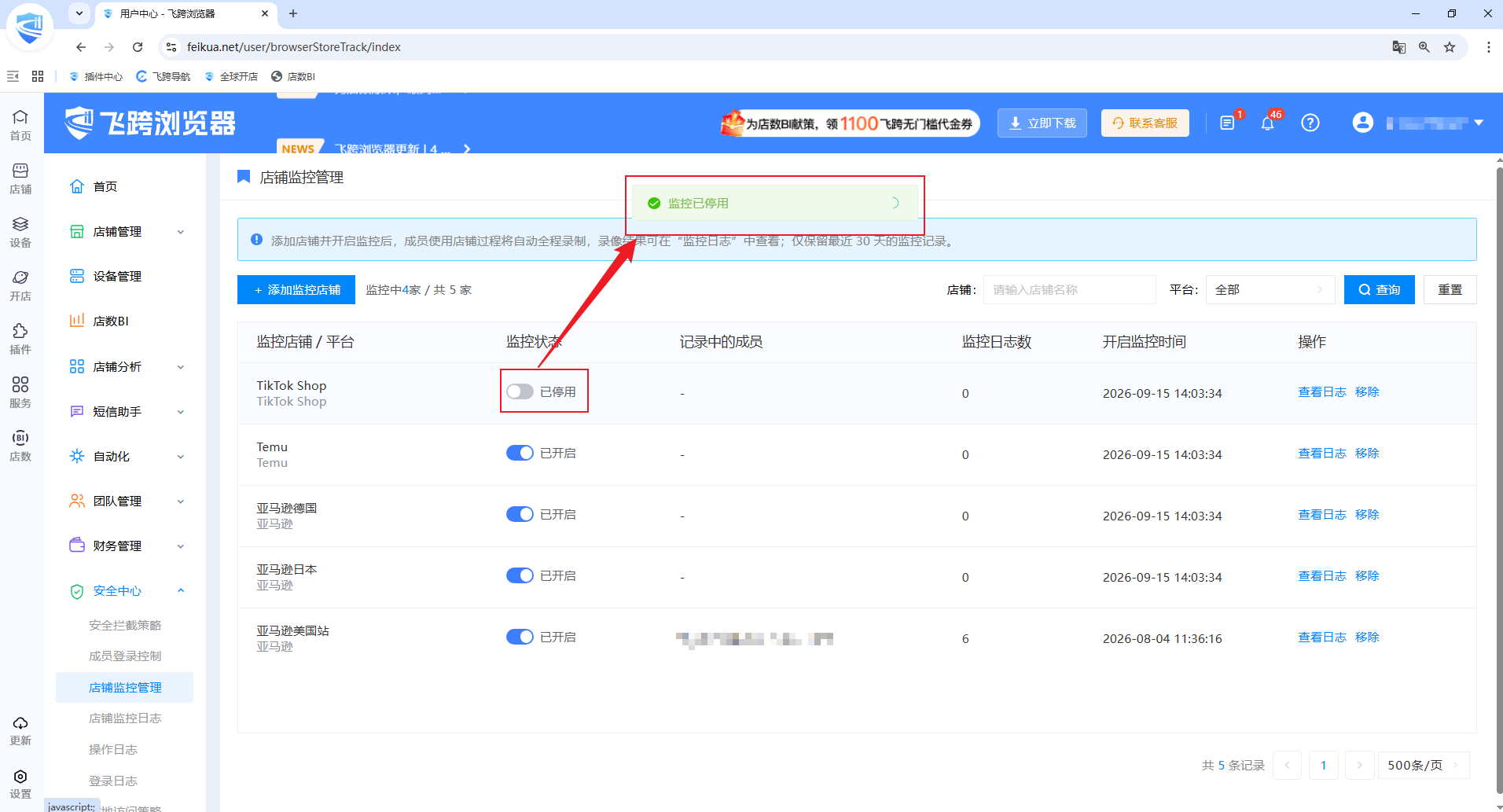1503x812 pixels.
Task: Click the 飞跨浏览器 logo in the header
Action: pyautogui.click(x=150, y=123)
